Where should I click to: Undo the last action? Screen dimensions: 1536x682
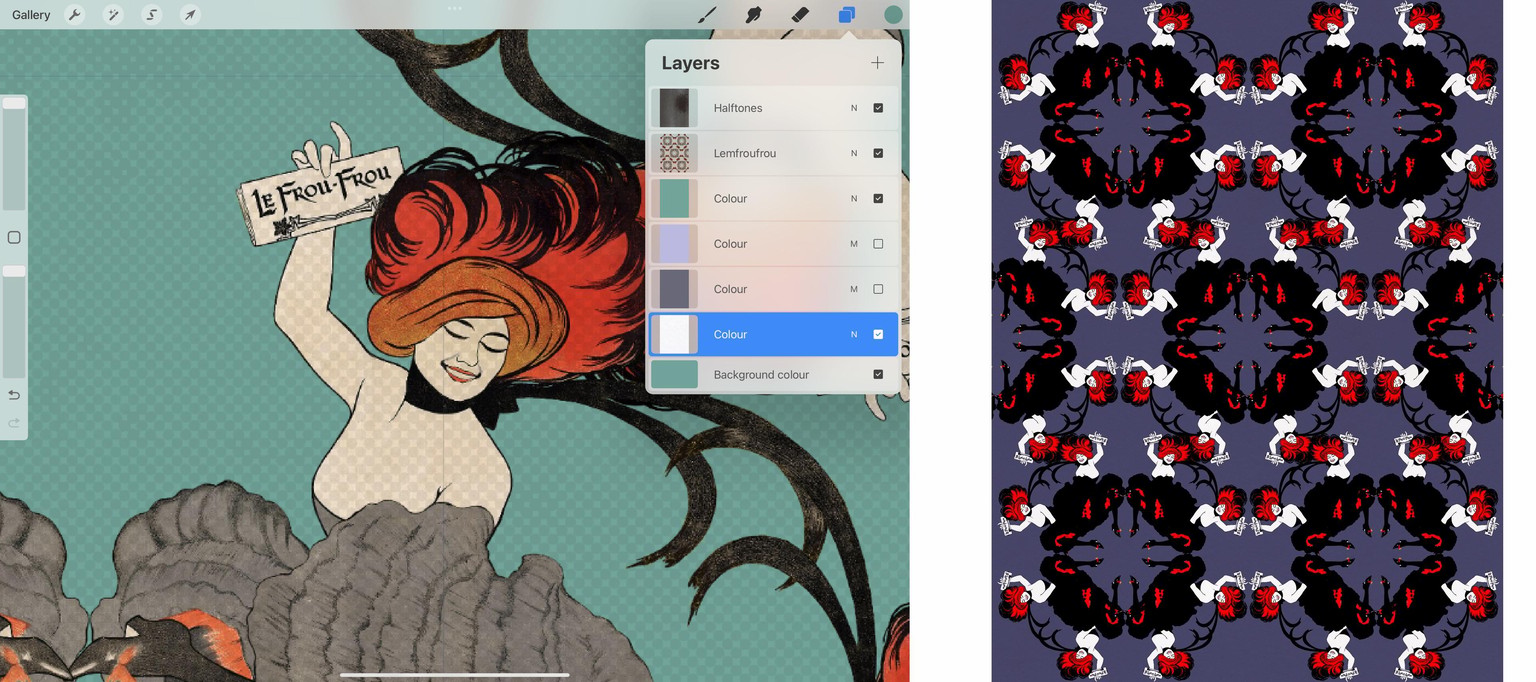click(x=14, y=395)
